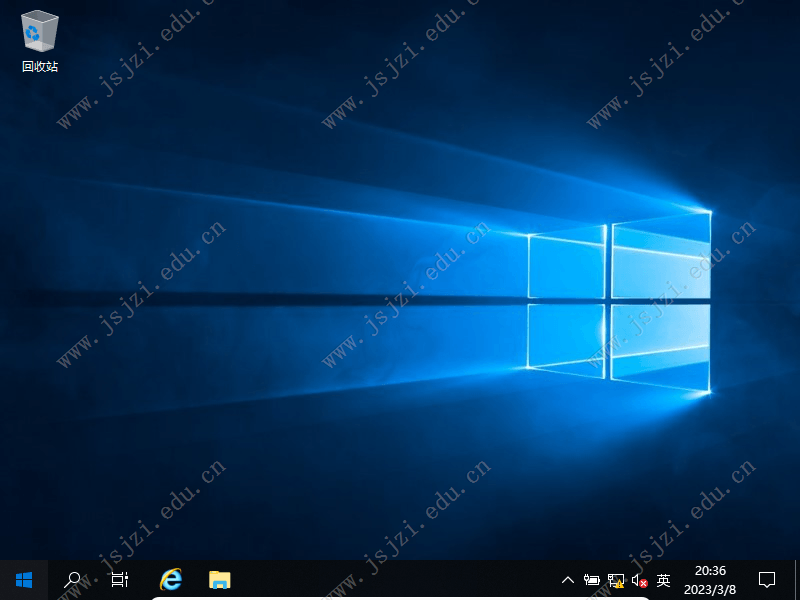Screen dimensions: 800x600
Task: Open network status tray icon
Action: click(x=616, y=580)
